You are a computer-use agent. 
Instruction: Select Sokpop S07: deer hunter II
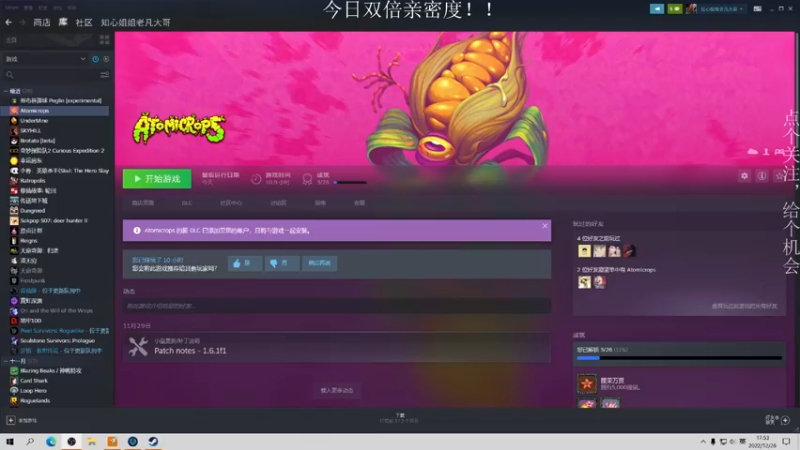(54, 220)
